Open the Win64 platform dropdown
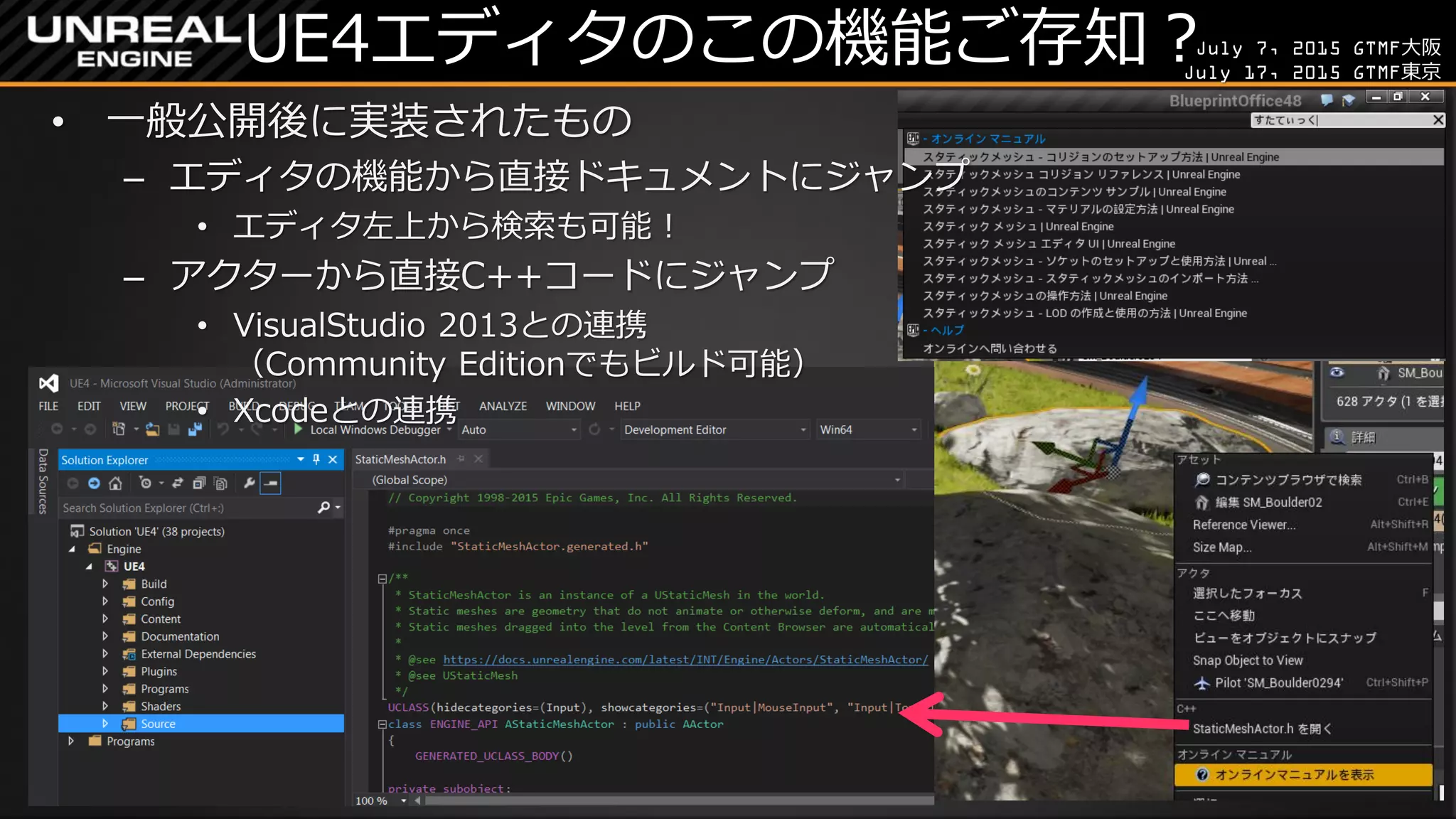The width and height of the screenshot is (1456, 819). pyautogui.click(x=914, y=429)
